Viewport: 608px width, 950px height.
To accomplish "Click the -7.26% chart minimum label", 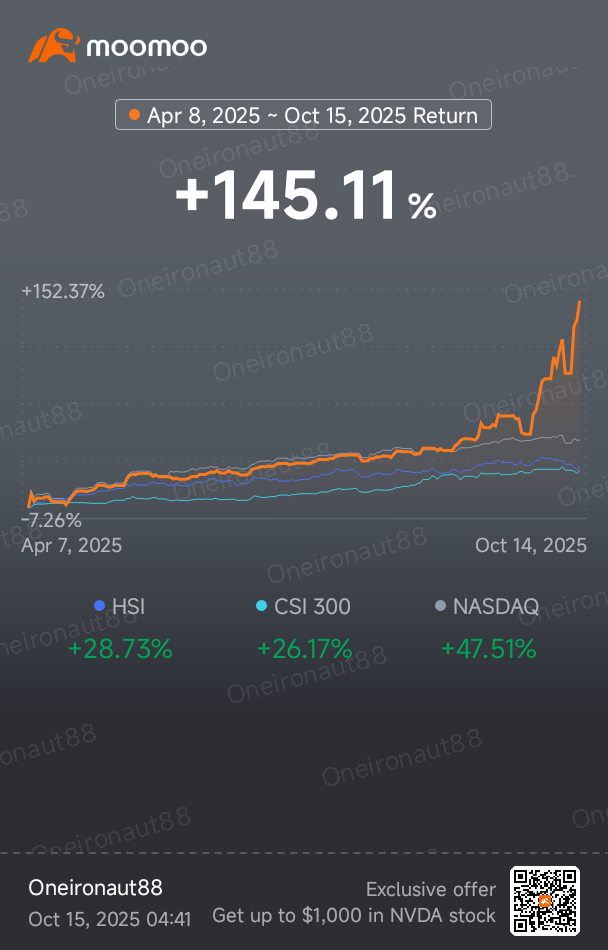I will [x=52, y=520].
